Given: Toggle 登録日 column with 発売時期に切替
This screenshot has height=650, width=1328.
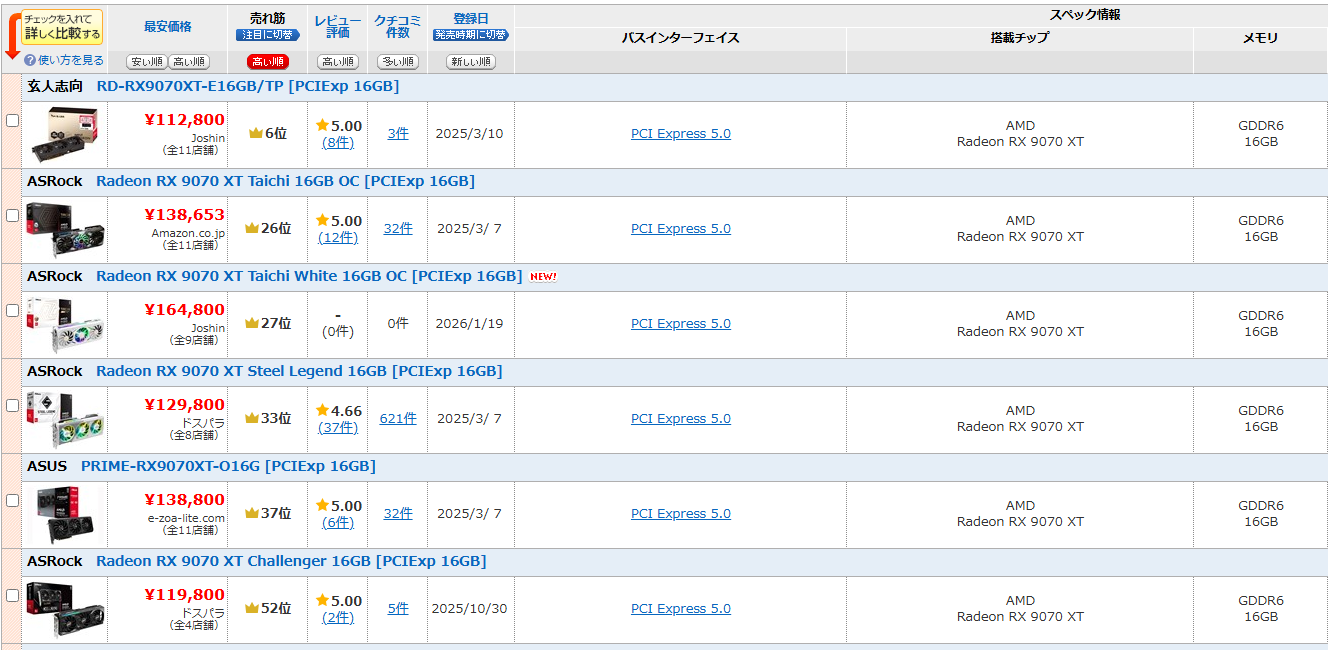Looking at the screenshot, I should (470, 35).
